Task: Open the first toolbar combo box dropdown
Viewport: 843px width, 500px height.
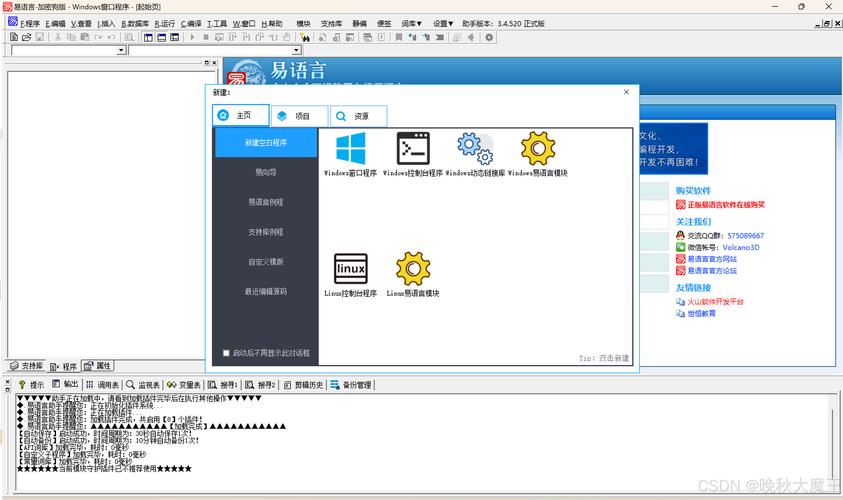Action: (122, 50)
